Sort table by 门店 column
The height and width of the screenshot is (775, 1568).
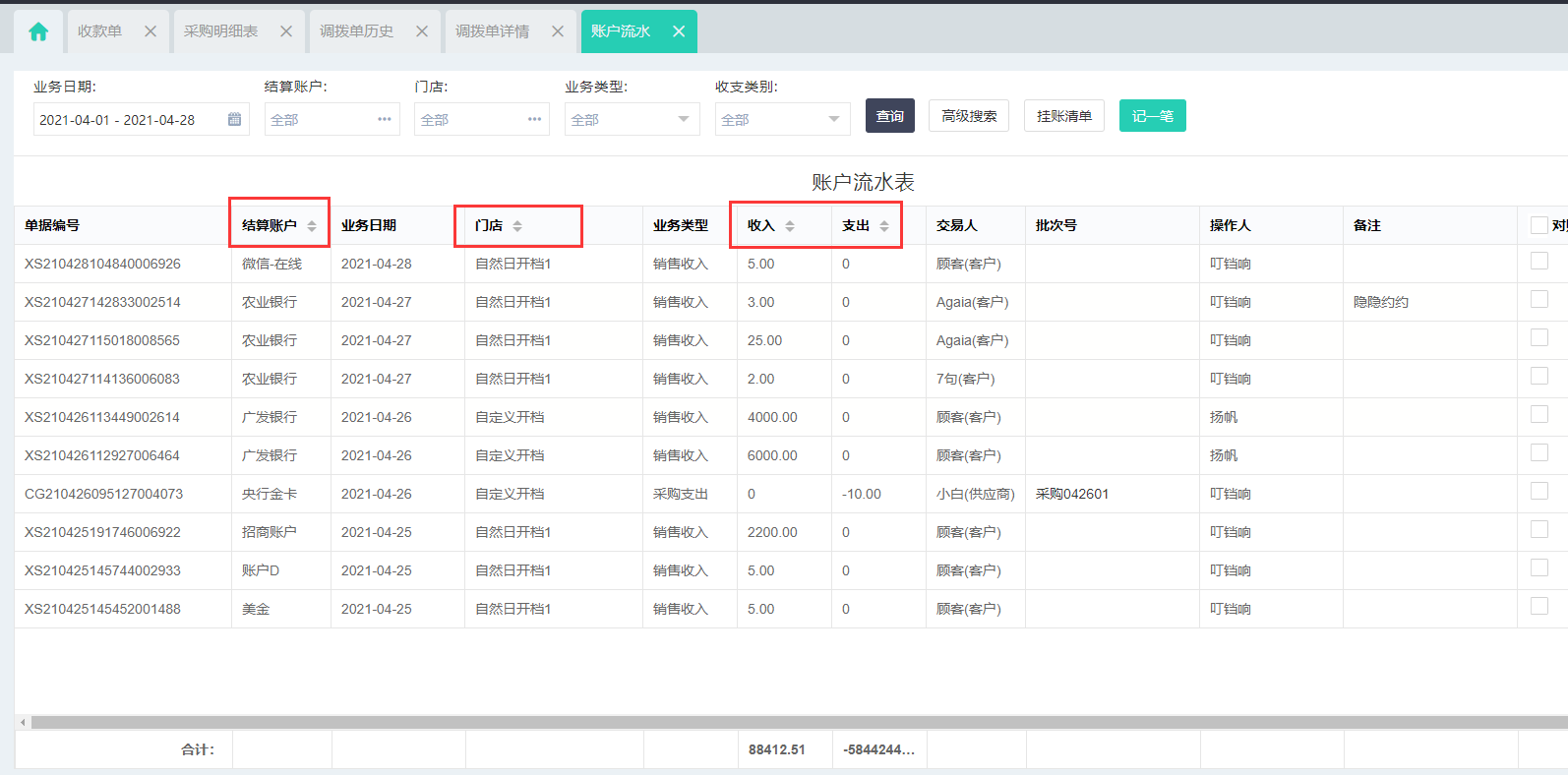pyautogui.click(x=517, y=226)
